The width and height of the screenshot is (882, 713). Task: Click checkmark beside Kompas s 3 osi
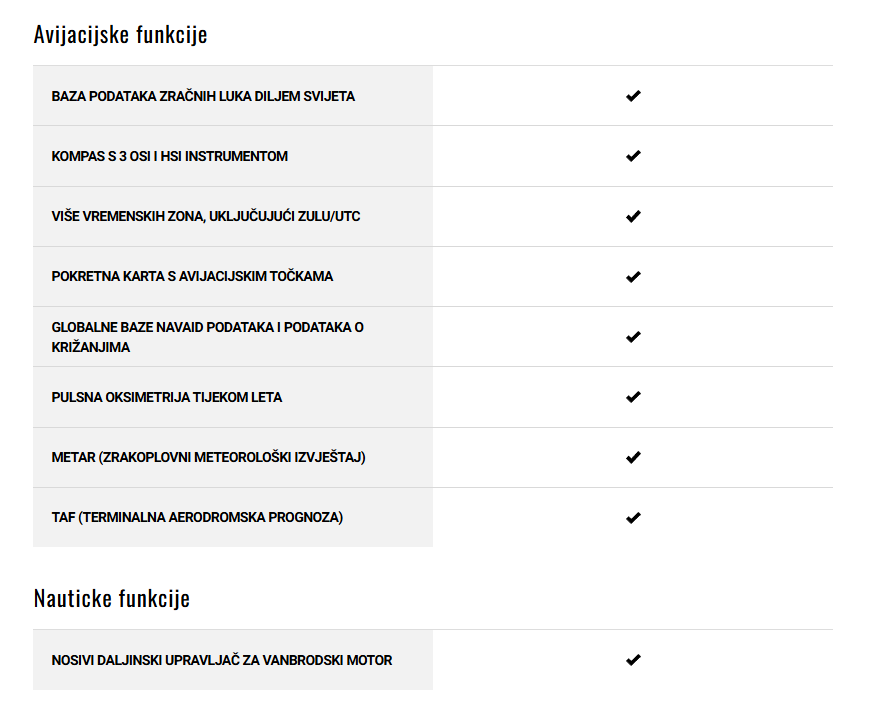tap(633, 156)
